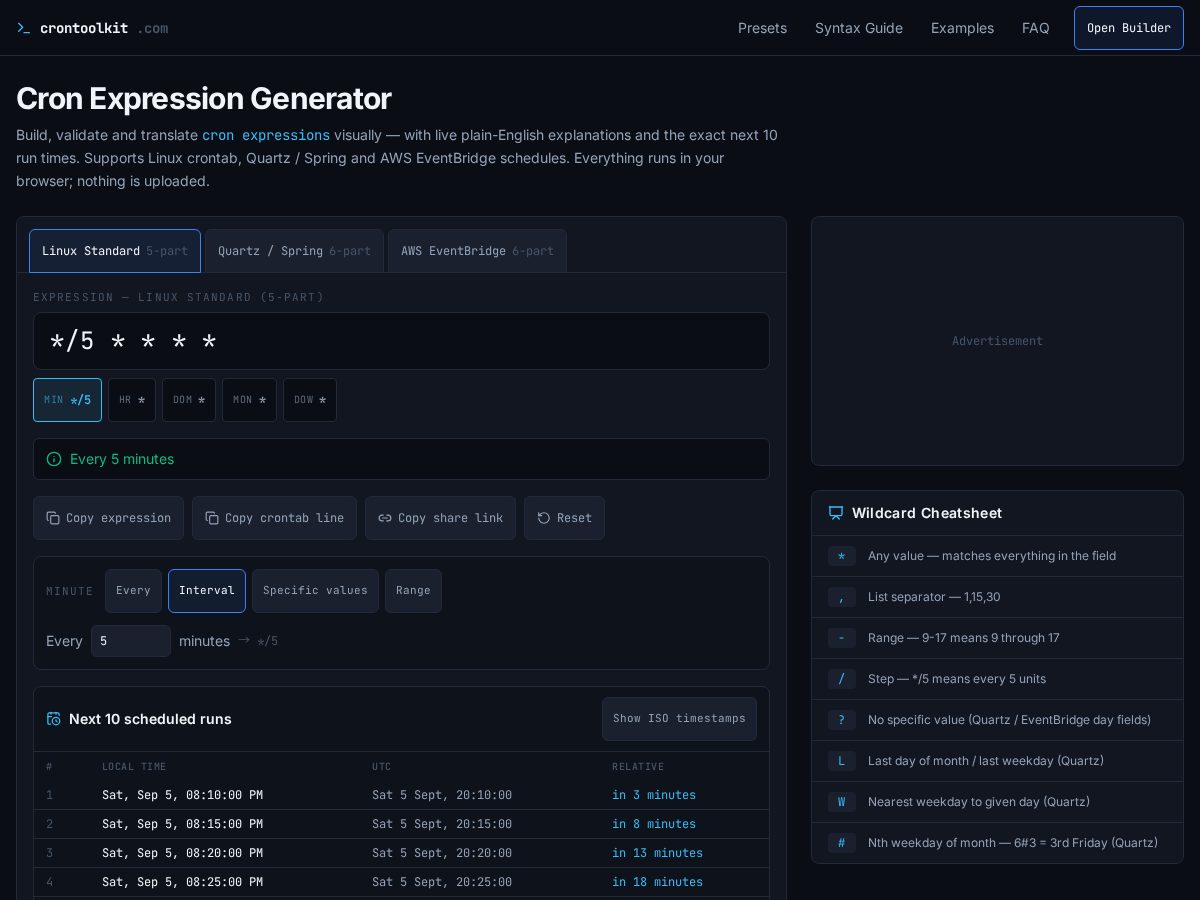Switch to the AWS EventBridge tab
Image resolution: width=1200 pixels, height=900 pixels.
(x=477, y=251)
